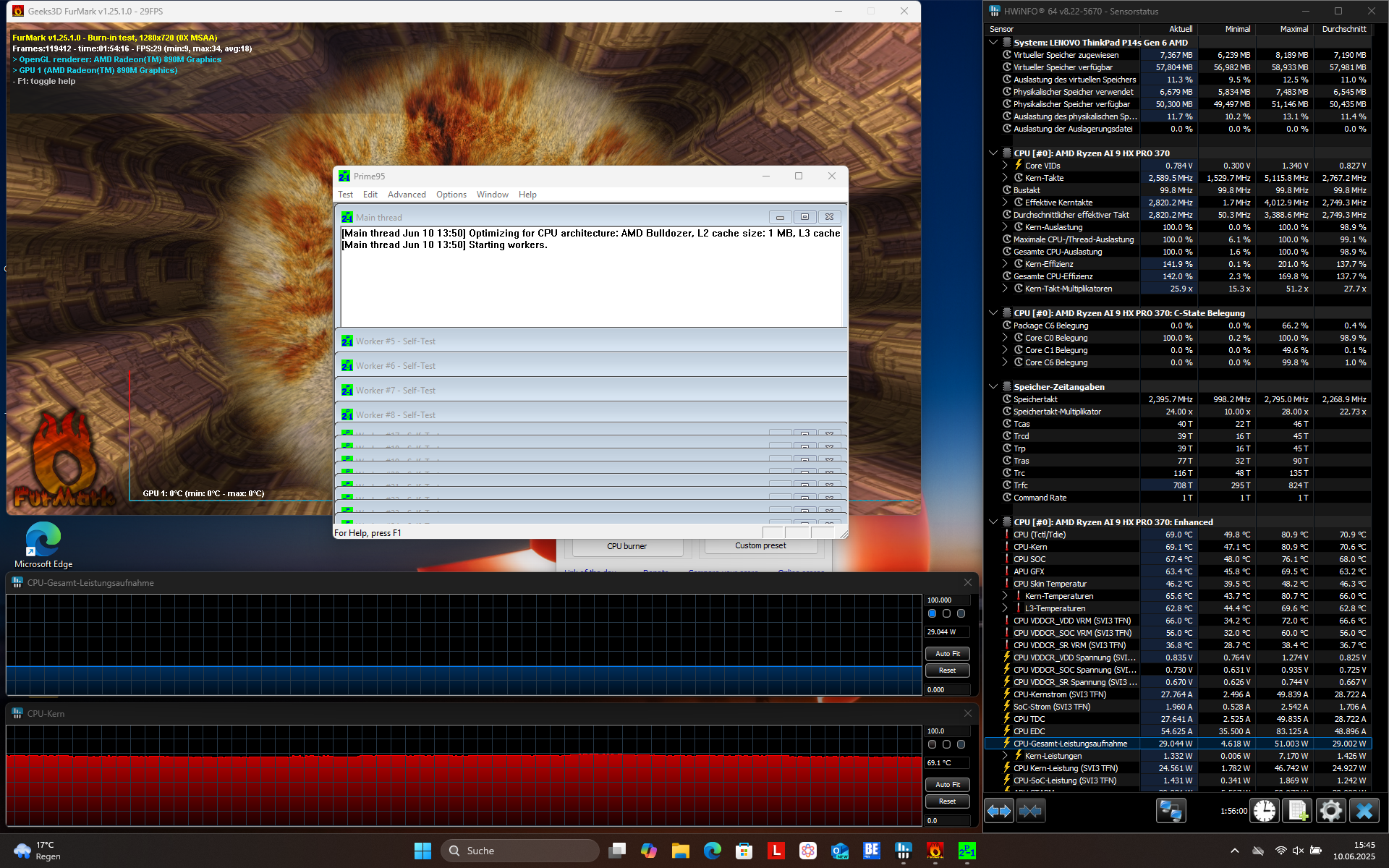Collapse System LENOVO ThinkPad sensor group
This screenshot has width=1389, height=868.
[993, 43]
